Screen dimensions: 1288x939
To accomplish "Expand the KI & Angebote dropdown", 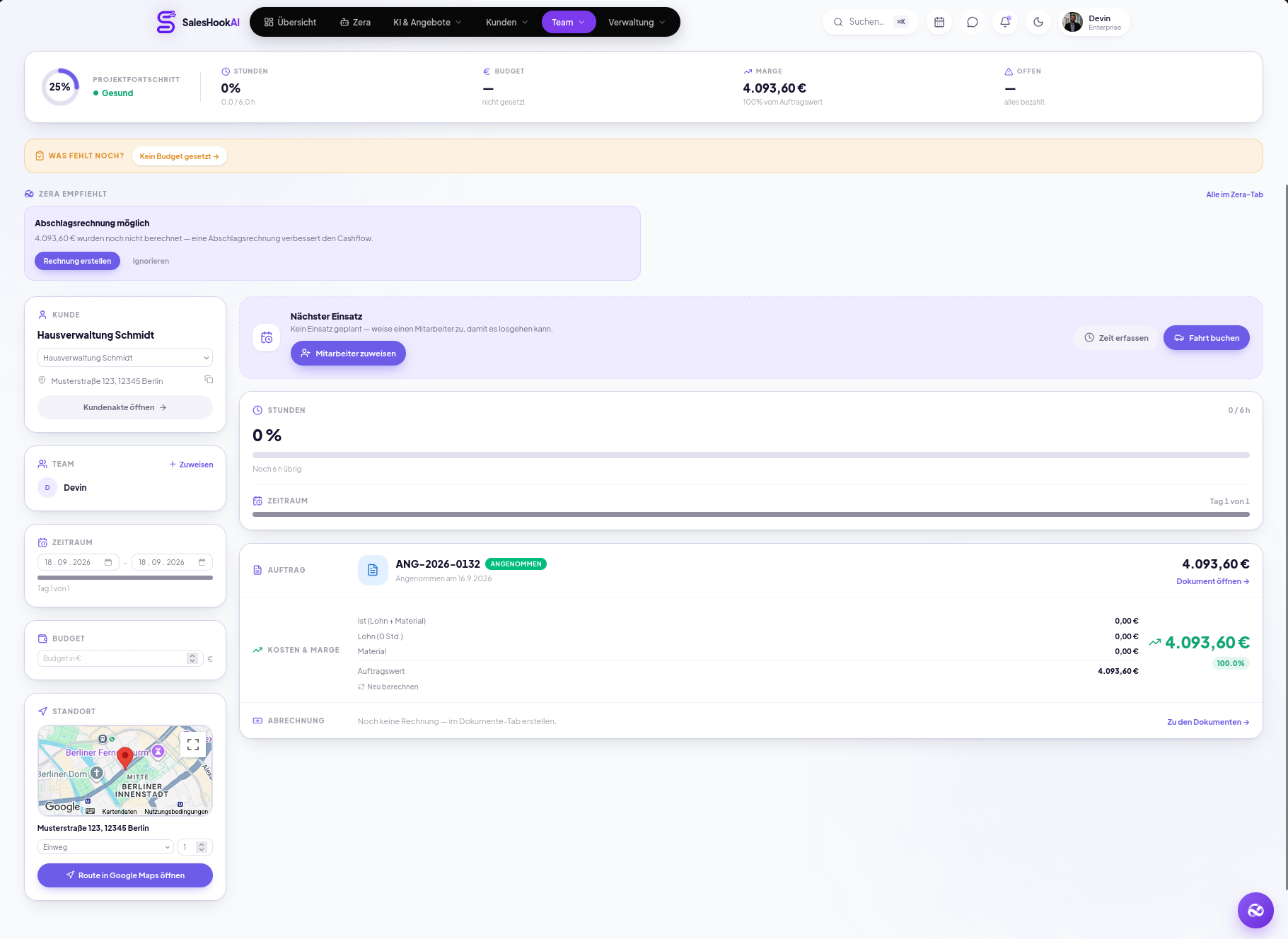I will point(427,22).
